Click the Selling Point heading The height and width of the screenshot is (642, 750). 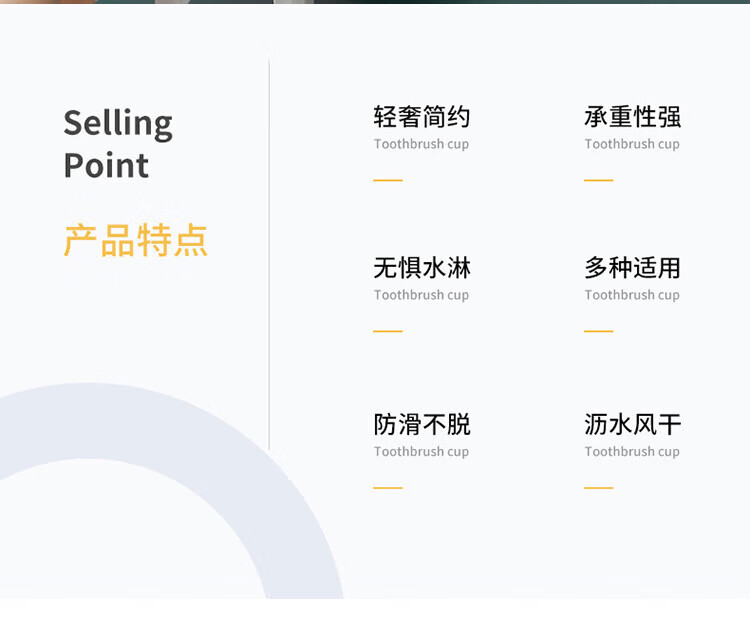tap(118, 143)
